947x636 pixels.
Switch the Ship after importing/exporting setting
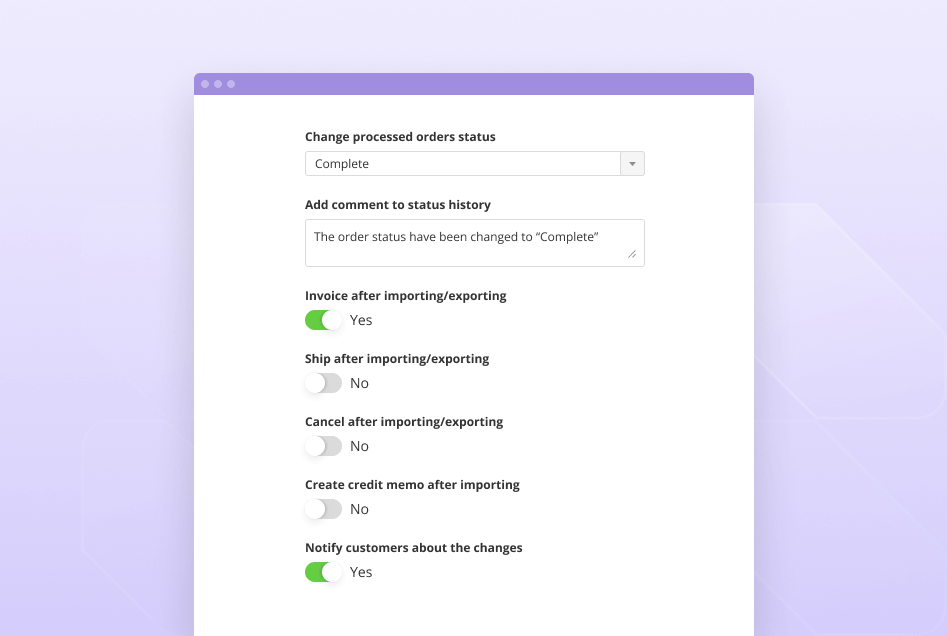(x=323, y=383)
